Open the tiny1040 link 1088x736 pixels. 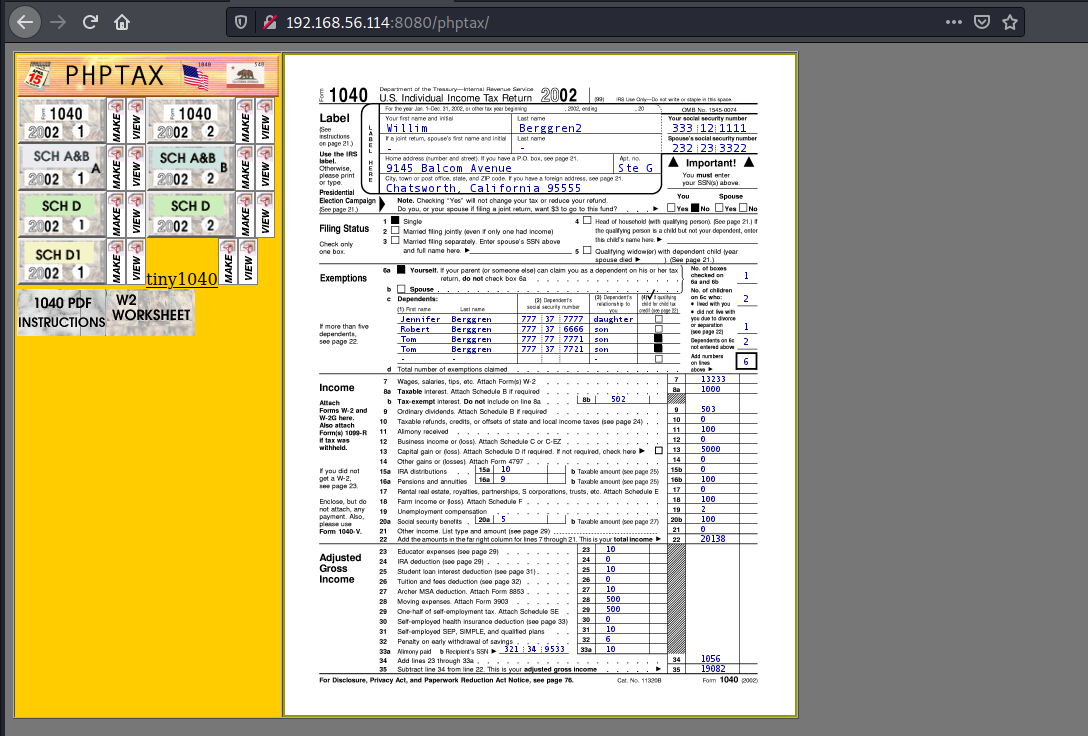[180, 279]
